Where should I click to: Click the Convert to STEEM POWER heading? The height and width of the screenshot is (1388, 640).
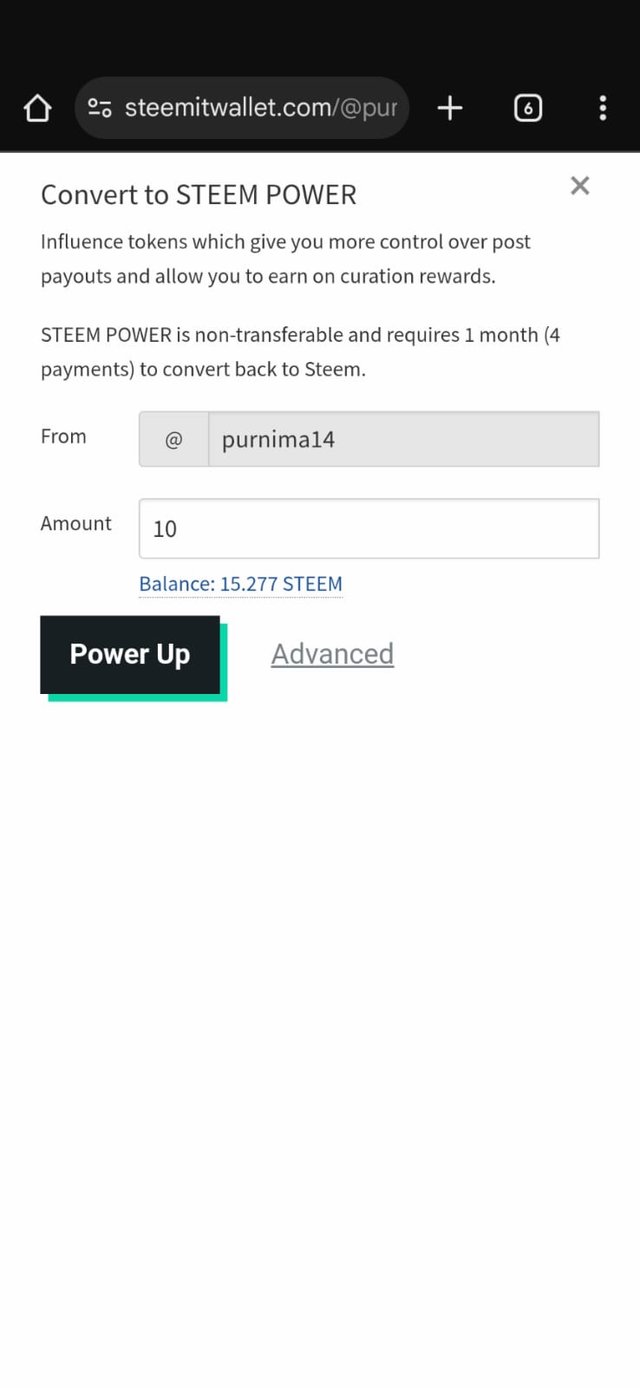click(198, 194)
